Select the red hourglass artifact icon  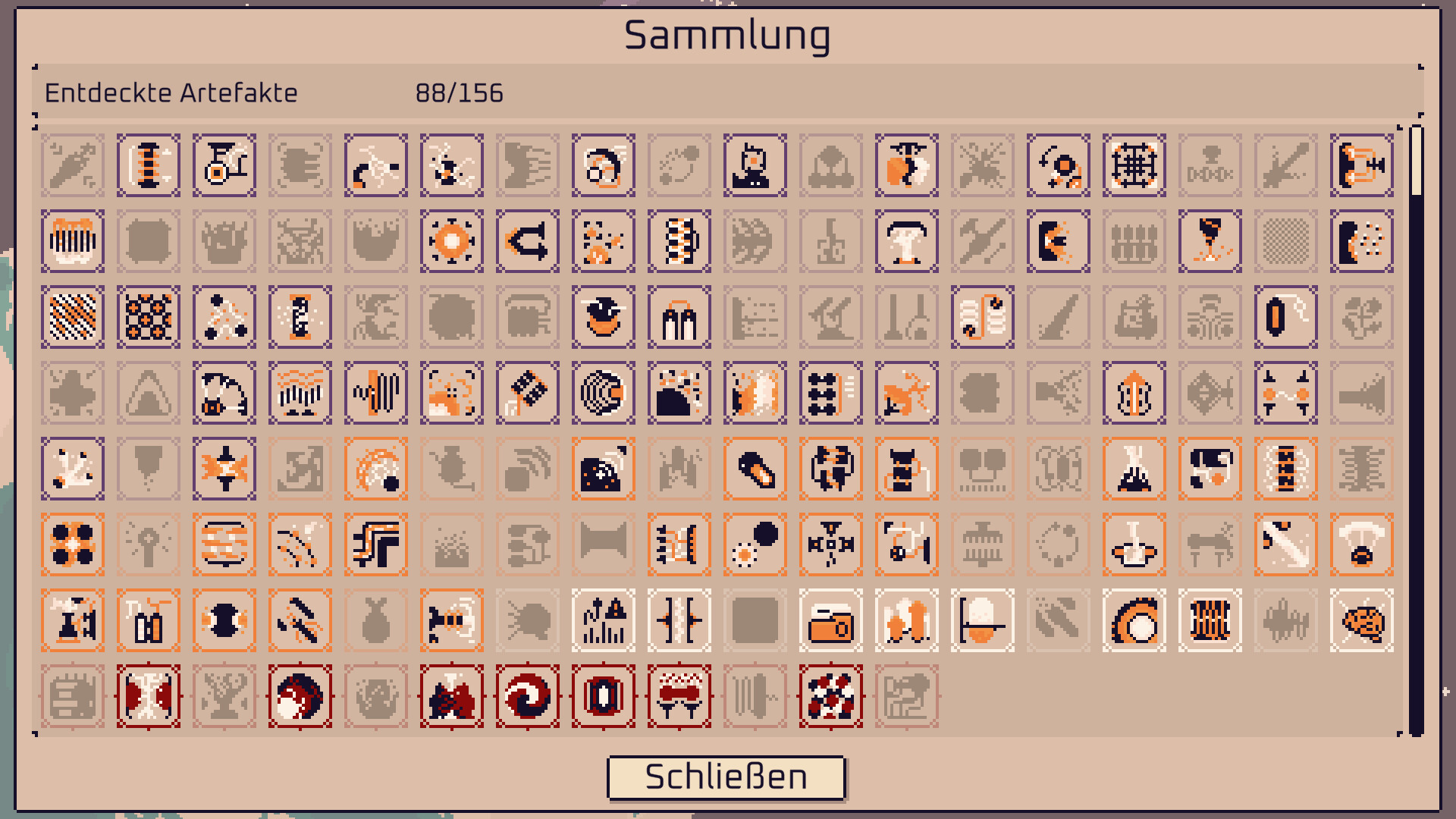pos(149,696)
